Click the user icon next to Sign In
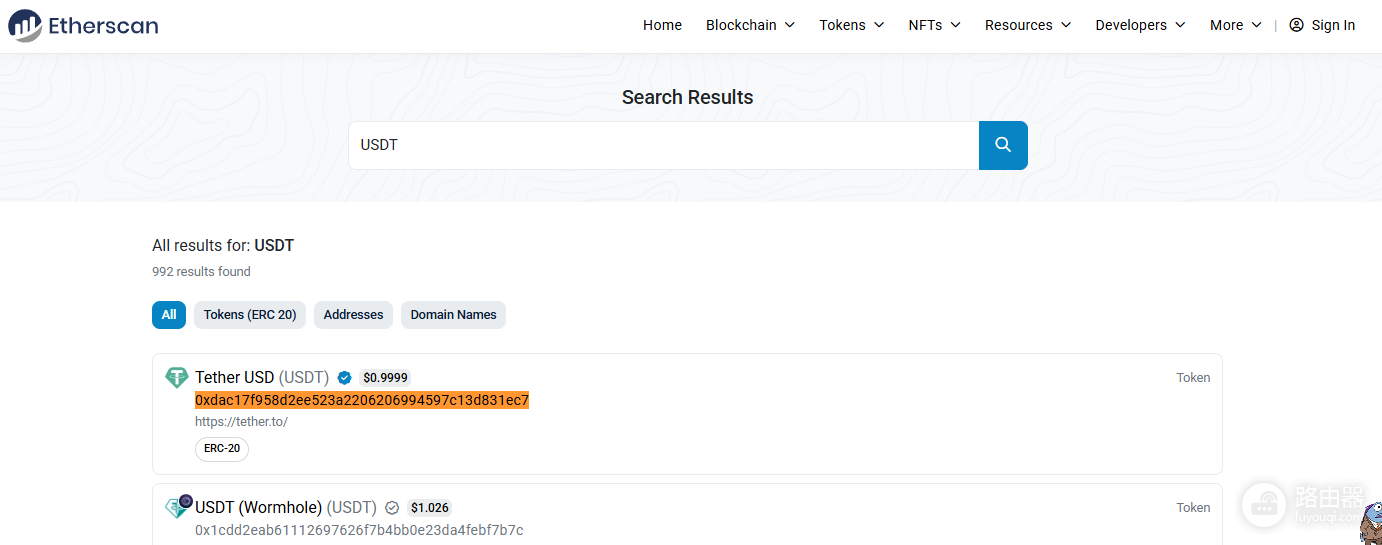The image size is (1382, 545). click(x=1296, y=25)
